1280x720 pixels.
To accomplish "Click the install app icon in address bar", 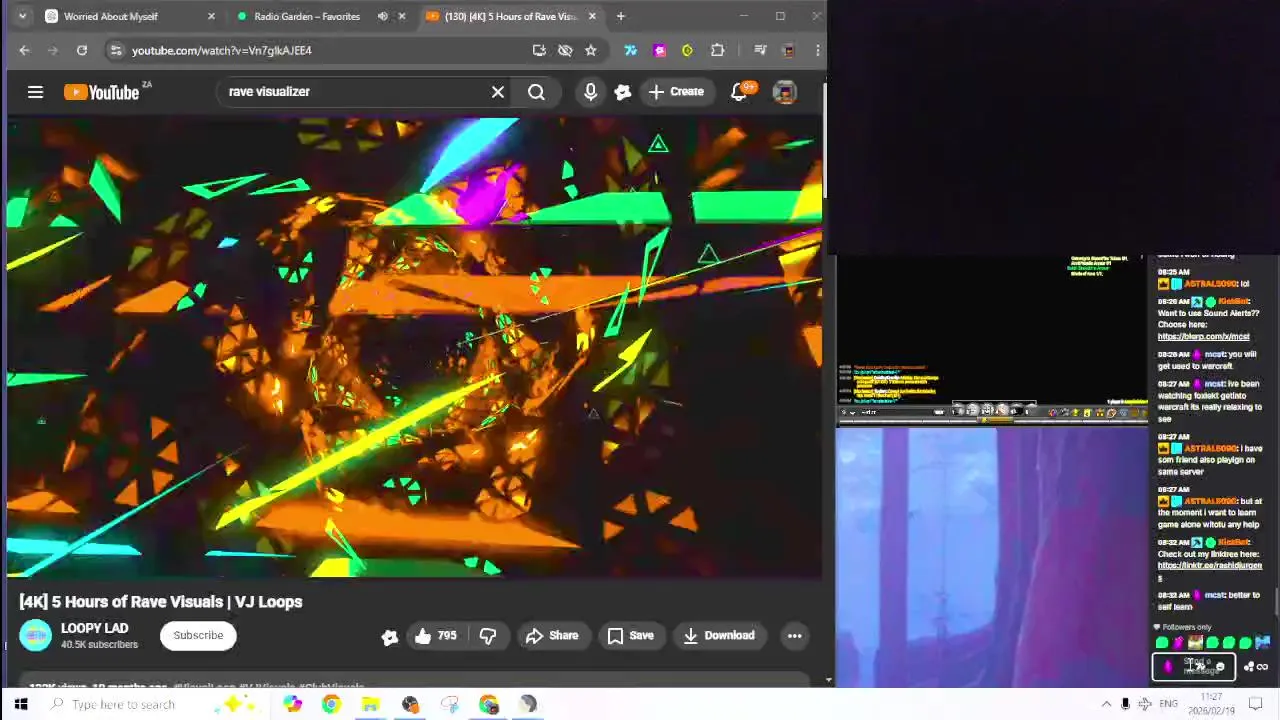I will 539,50.
